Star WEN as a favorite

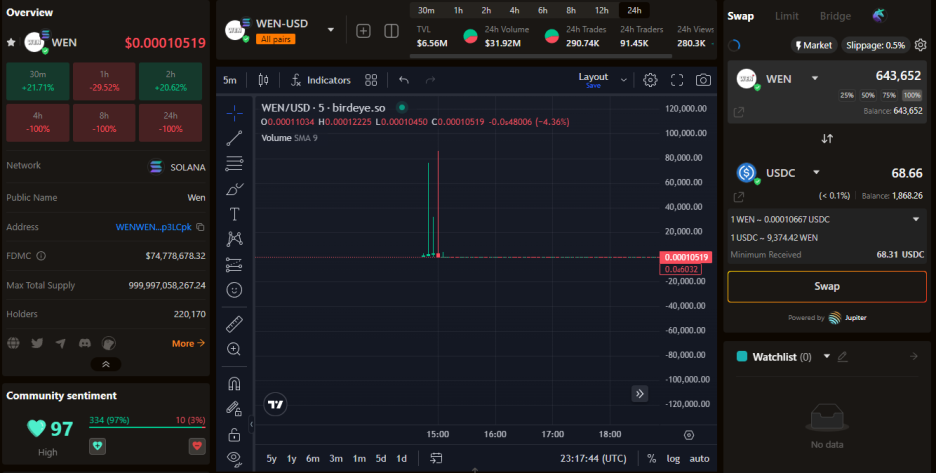click(x=11, y=42)
